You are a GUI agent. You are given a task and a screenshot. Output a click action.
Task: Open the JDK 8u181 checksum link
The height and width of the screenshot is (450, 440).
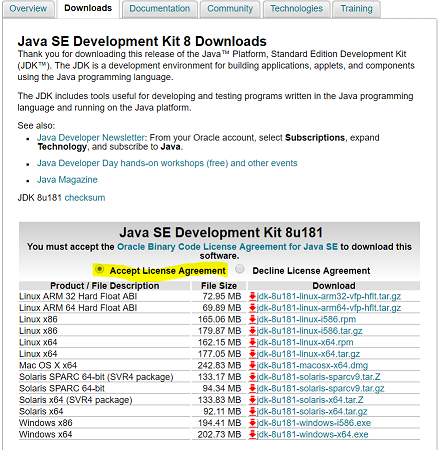(85, 198)
